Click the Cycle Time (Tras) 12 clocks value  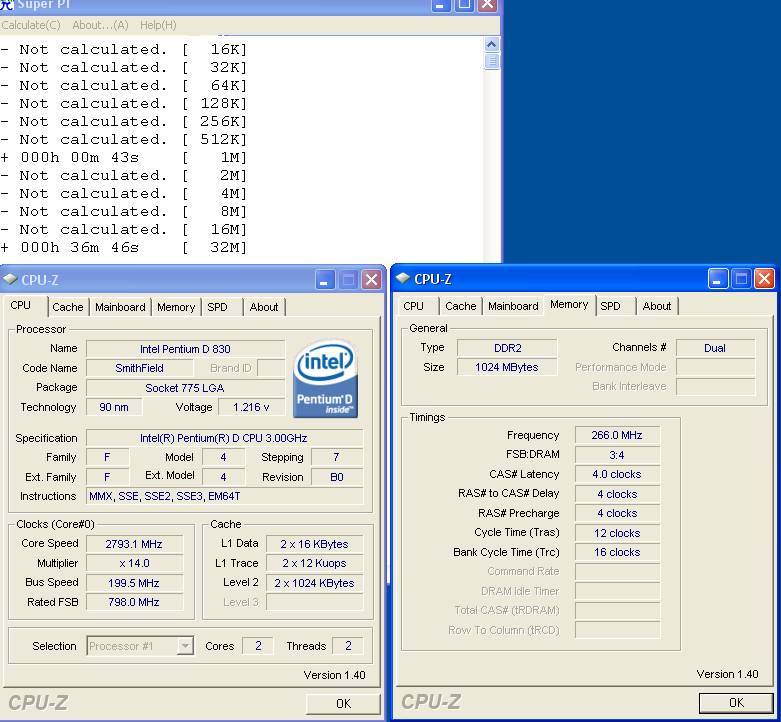[617, 533]
